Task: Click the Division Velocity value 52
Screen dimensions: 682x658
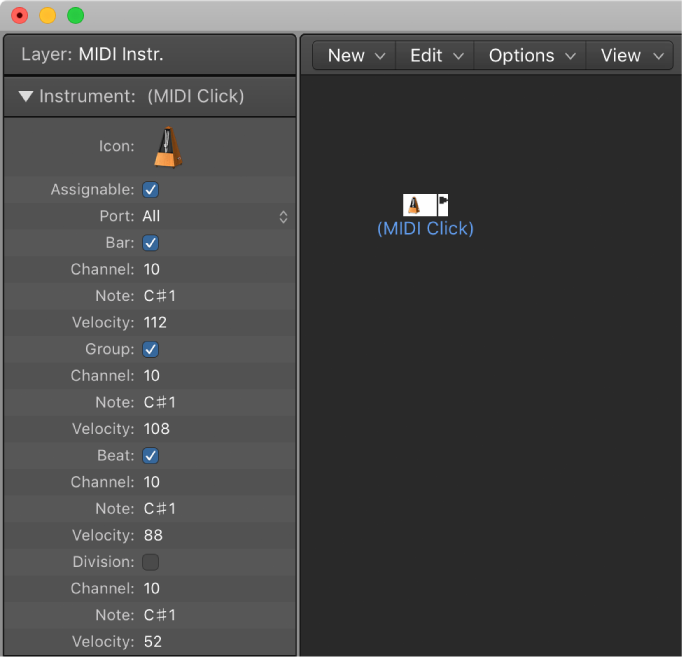Action: pos(153,642)
